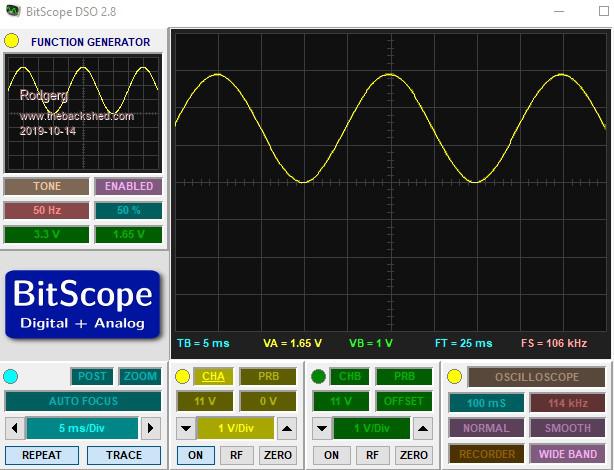Click the TRACE button
This screenshot has width=614, height=470.
123,455
